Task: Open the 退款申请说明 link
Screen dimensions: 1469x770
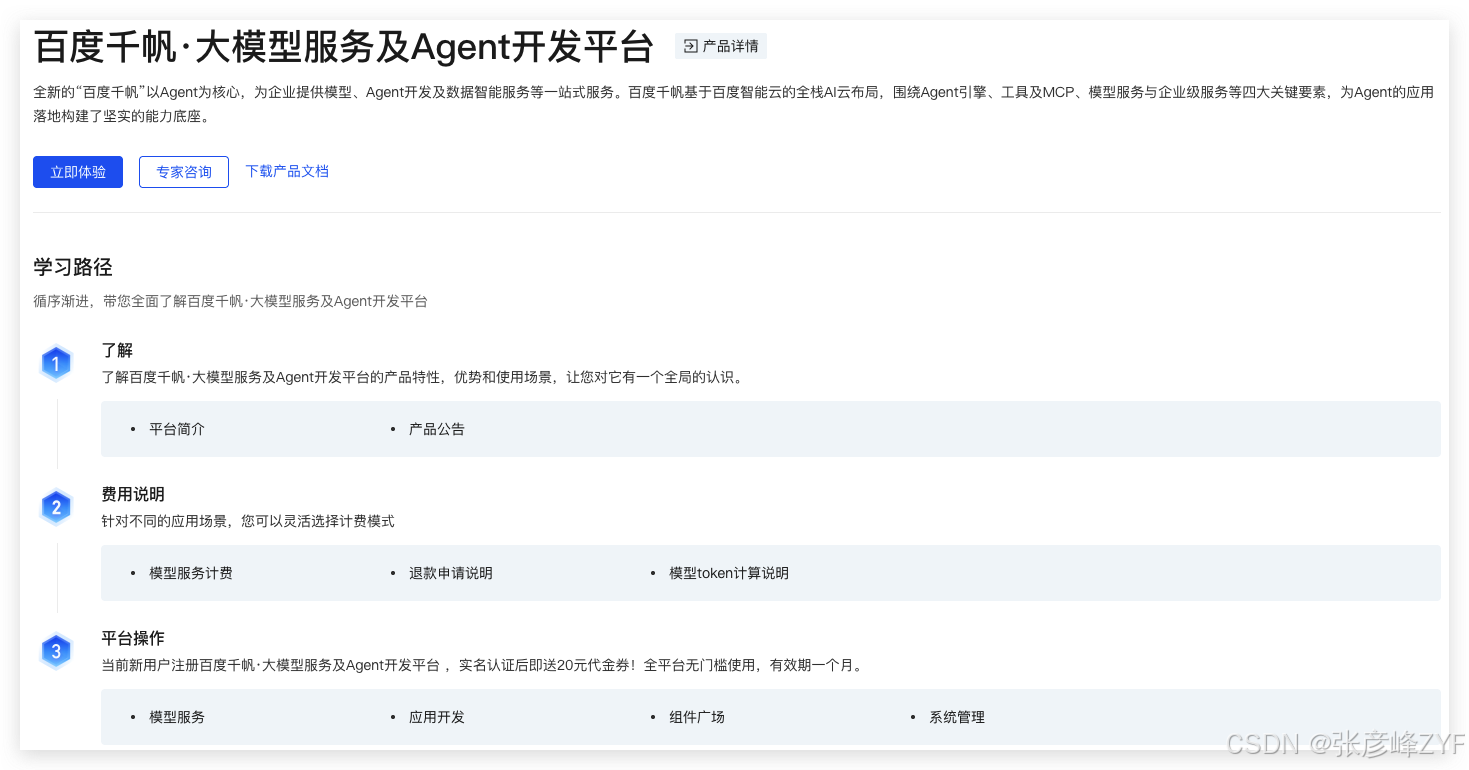Action: (x=451, y=573)
